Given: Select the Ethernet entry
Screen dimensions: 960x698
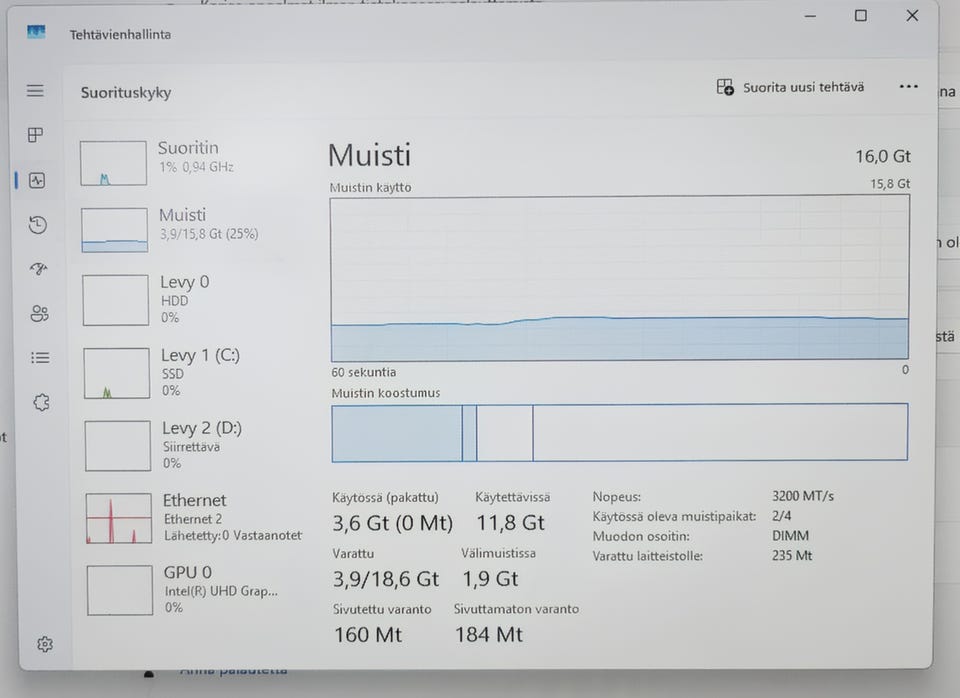Looking at the screenshot, I should pos(194,518).
